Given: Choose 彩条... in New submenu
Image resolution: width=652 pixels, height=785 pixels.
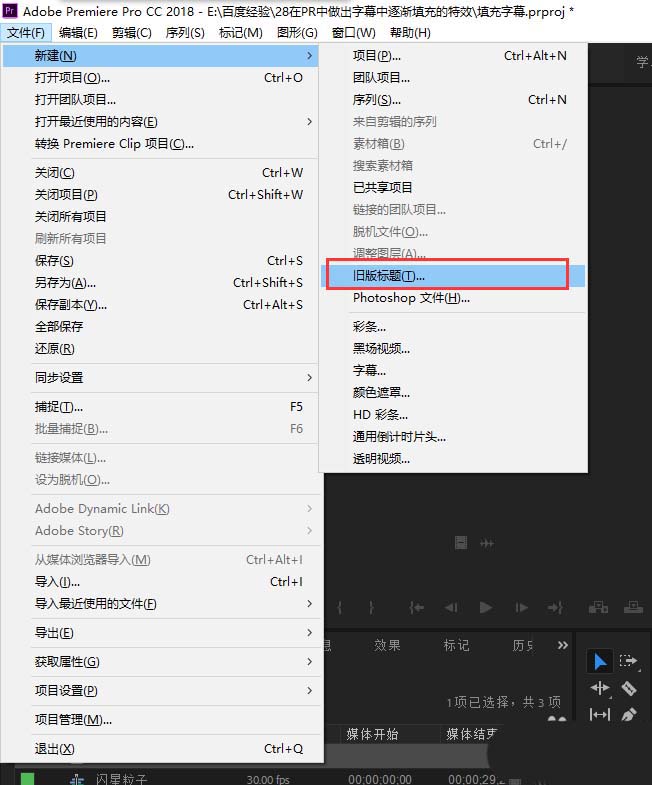Looking at the screenshot, I should [x=453, y=327].
